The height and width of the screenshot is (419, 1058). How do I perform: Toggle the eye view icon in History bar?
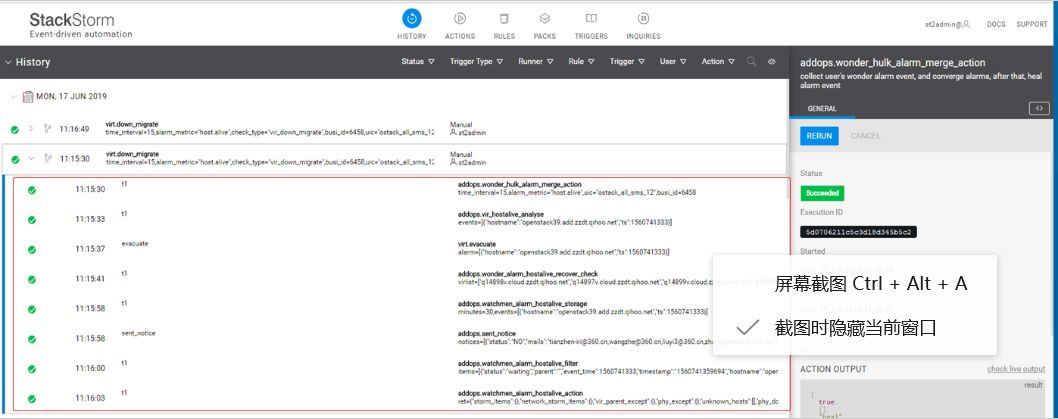(x=772, y=61)
